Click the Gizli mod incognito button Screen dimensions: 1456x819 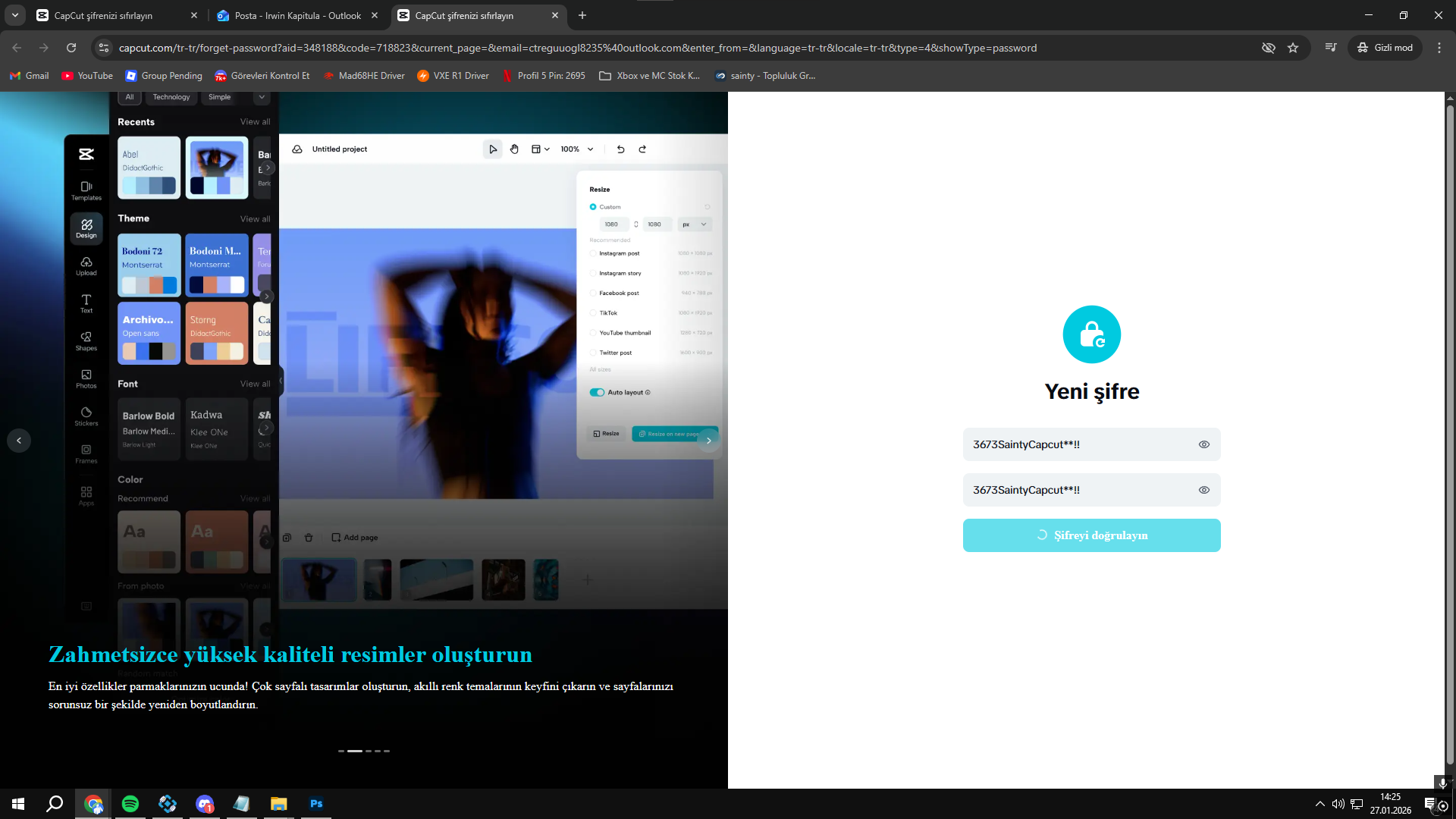(x=1385, y=48)
